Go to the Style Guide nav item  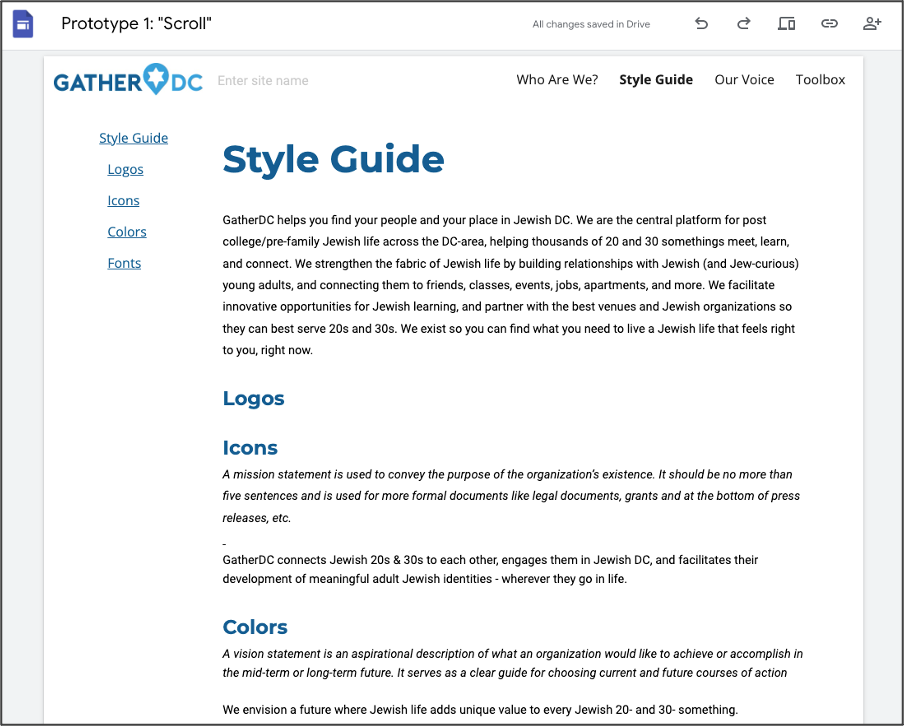click(656, 80)
